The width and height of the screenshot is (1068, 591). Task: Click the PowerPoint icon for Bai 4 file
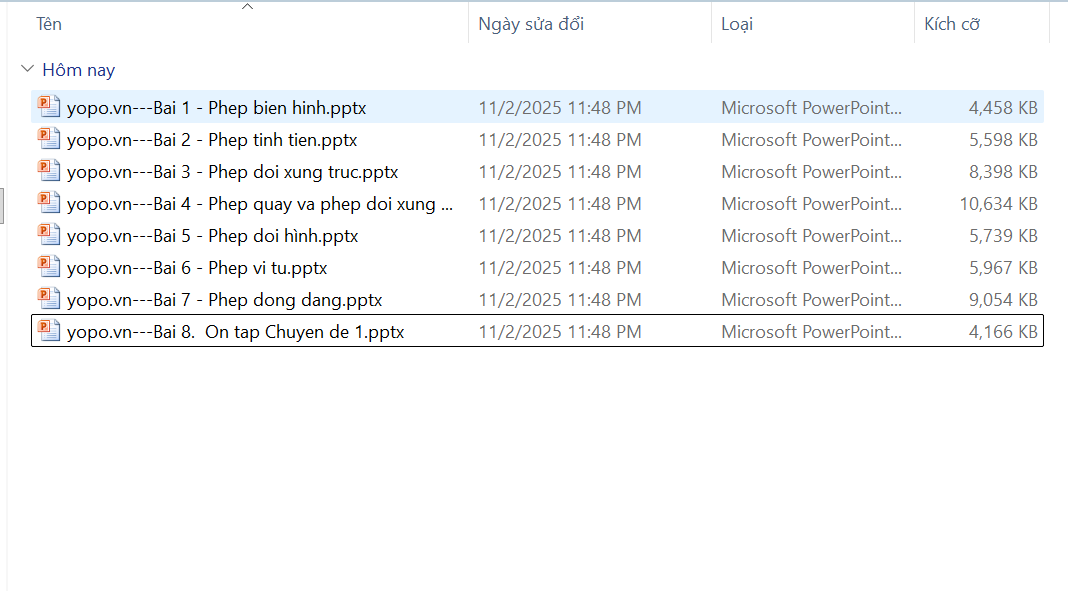coord(49,203)
